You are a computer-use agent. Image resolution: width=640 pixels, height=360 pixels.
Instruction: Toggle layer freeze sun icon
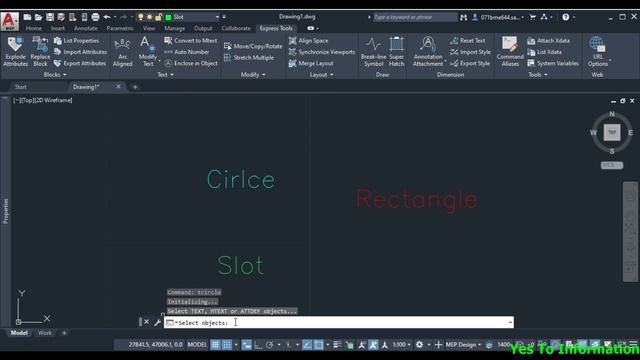(149, 17)
